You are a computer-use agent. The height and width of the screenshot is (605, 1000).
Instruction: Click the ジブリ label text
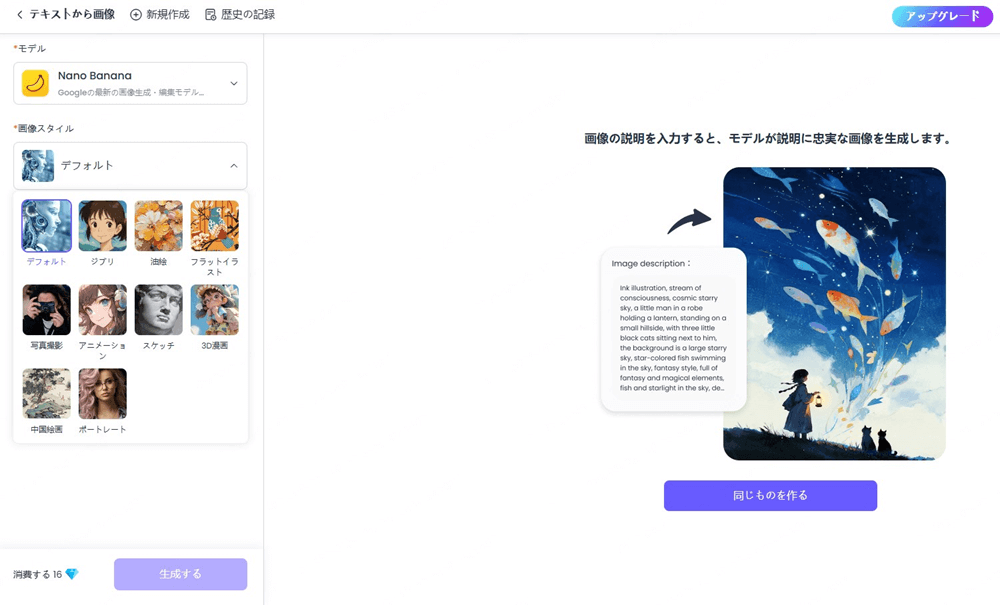point(103,261)
